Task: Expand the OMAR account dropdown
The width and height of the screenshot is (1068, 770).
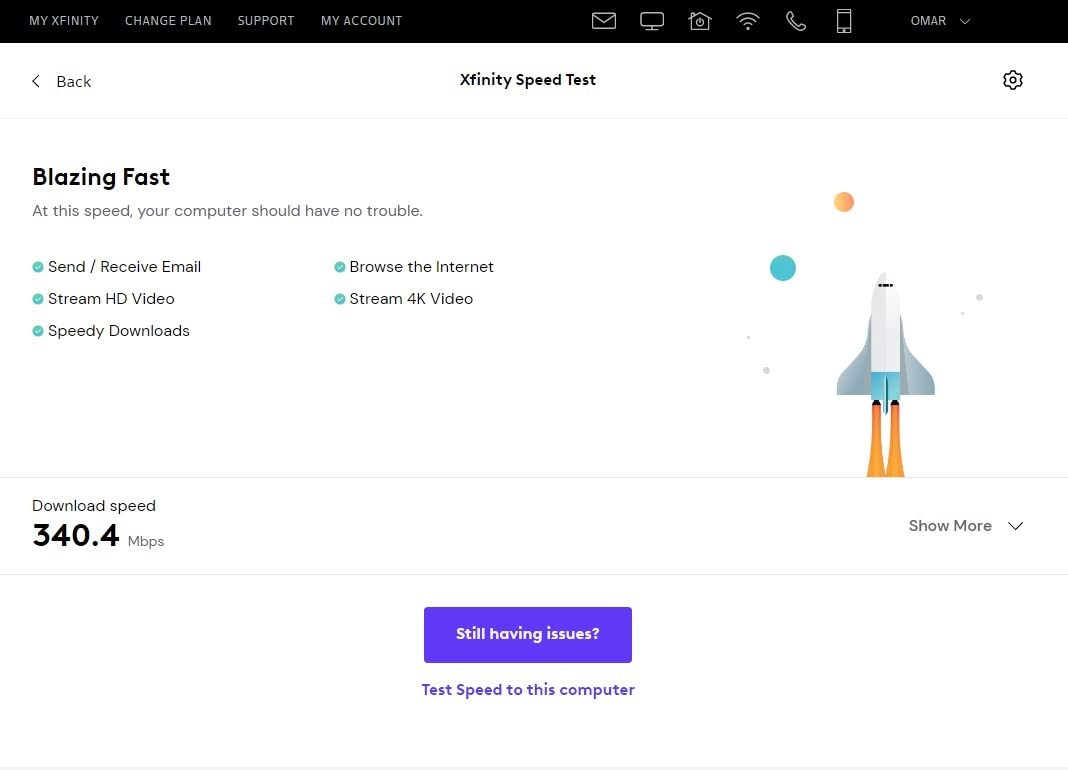Action: click(x=940, y=21)
